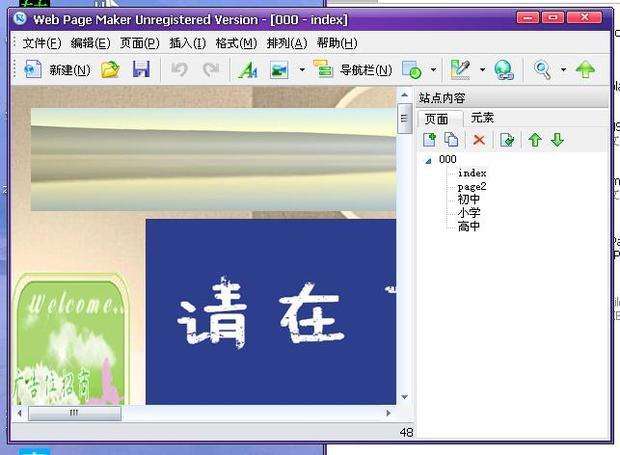
Task: Add a new page with the plus page icon
Action: pyautogui.click(x=429, y=140)
